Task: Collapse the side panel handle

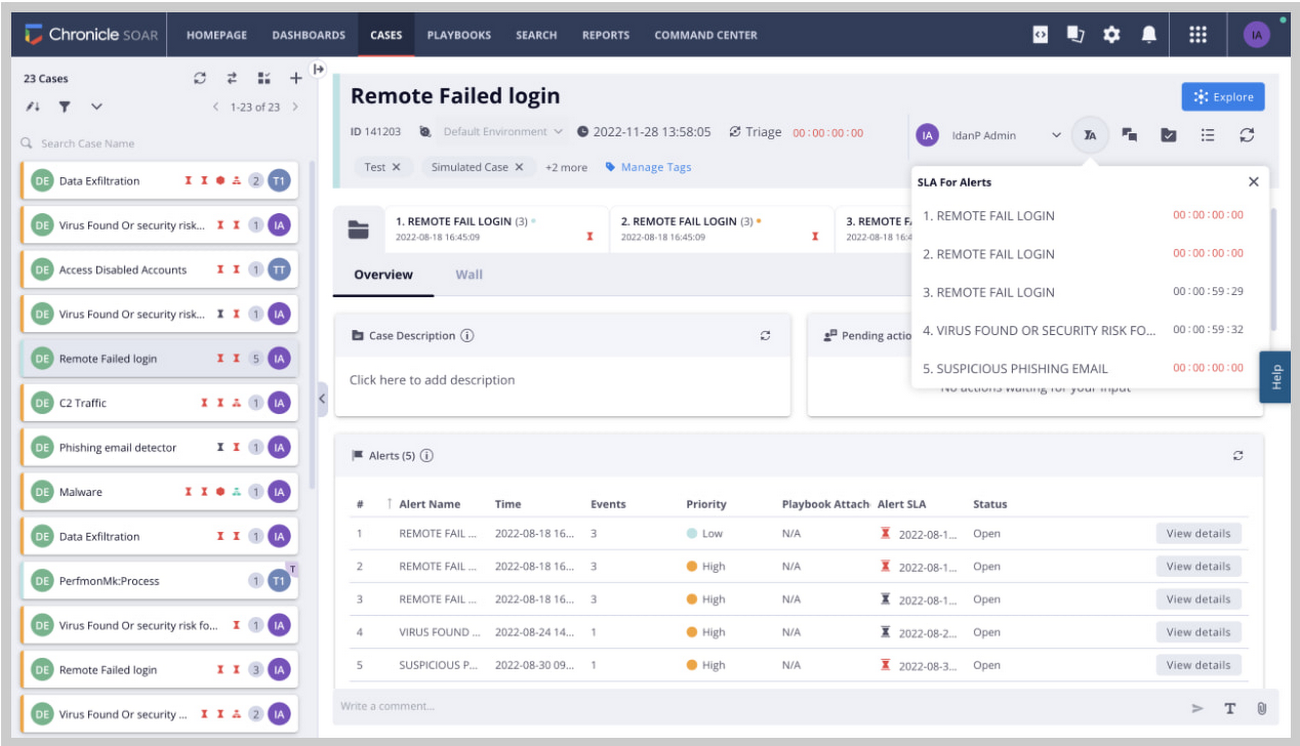Action: click(x=322, y=398)
